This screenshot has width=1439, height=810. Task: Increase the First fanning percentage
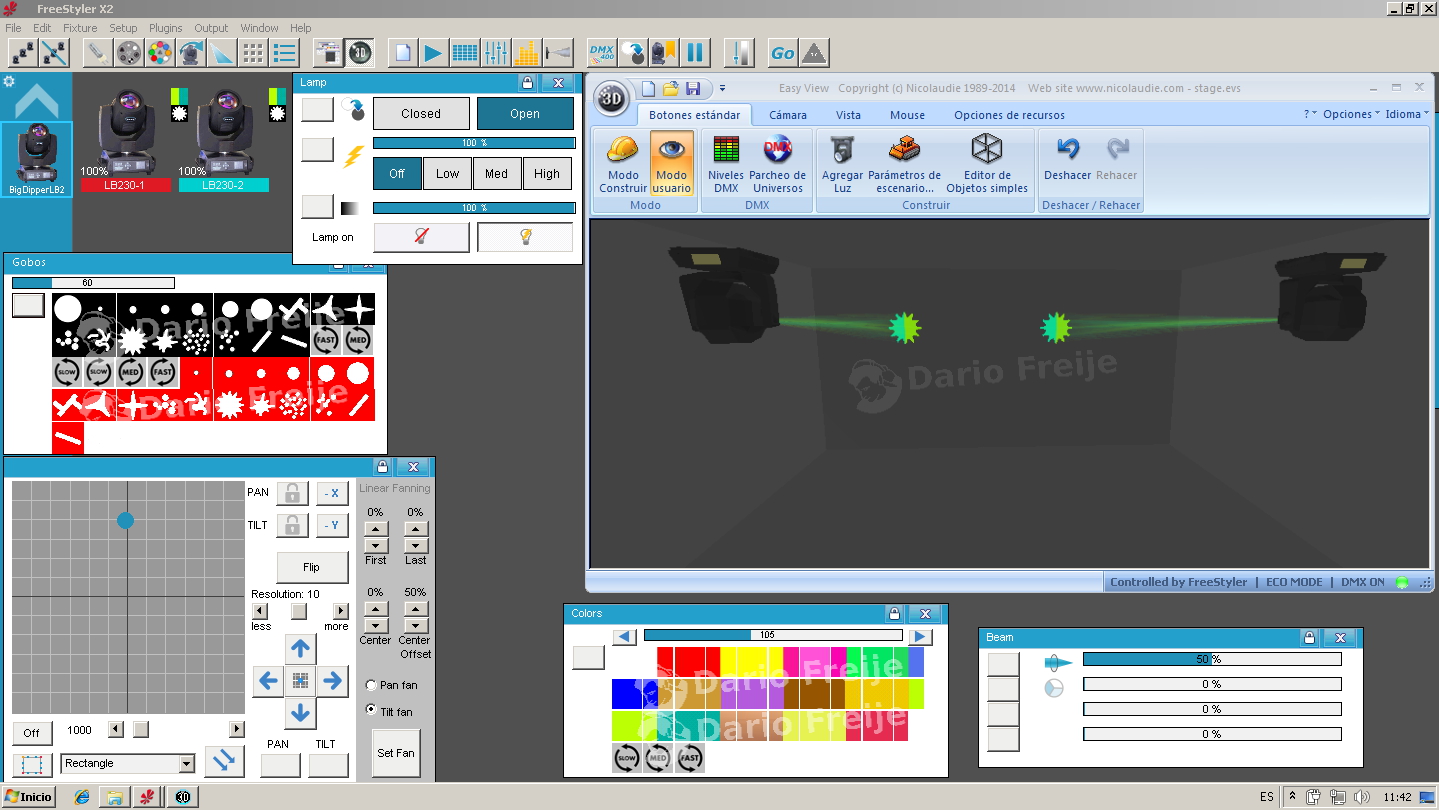pyautogui.click(x=376, y=529)
